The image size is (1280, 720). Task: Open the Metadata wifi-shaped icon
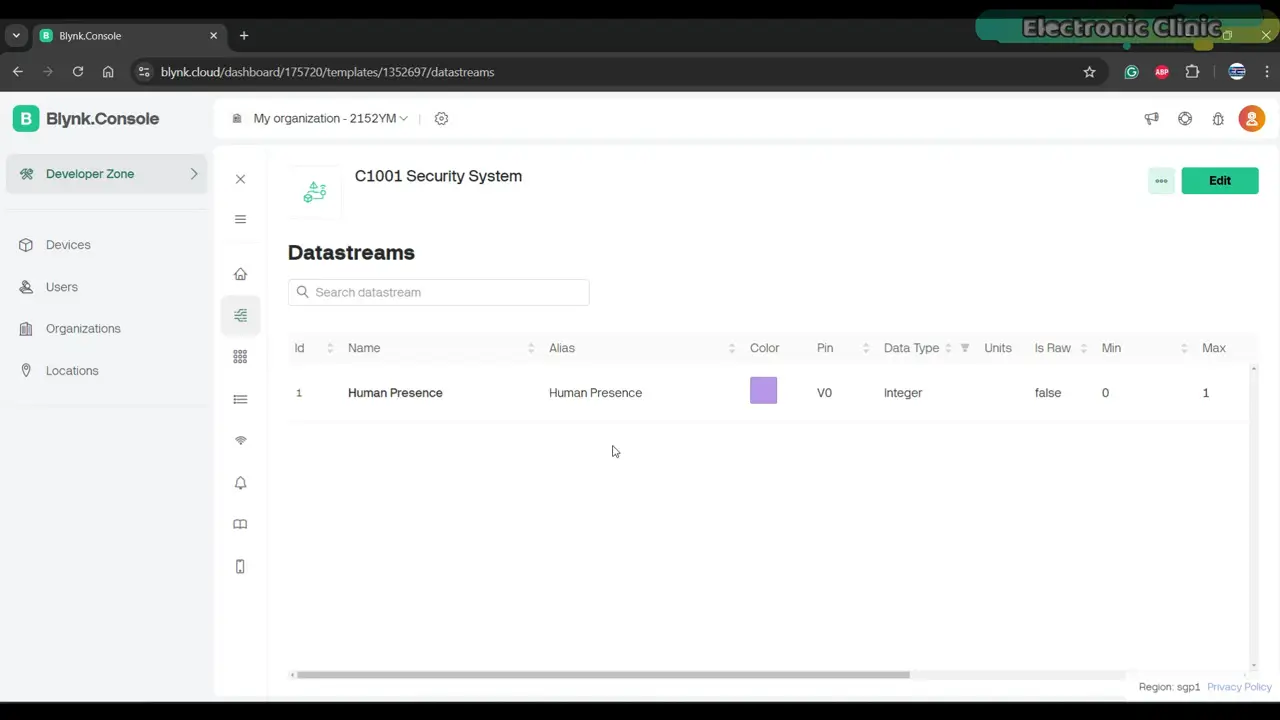click(240, 441)
